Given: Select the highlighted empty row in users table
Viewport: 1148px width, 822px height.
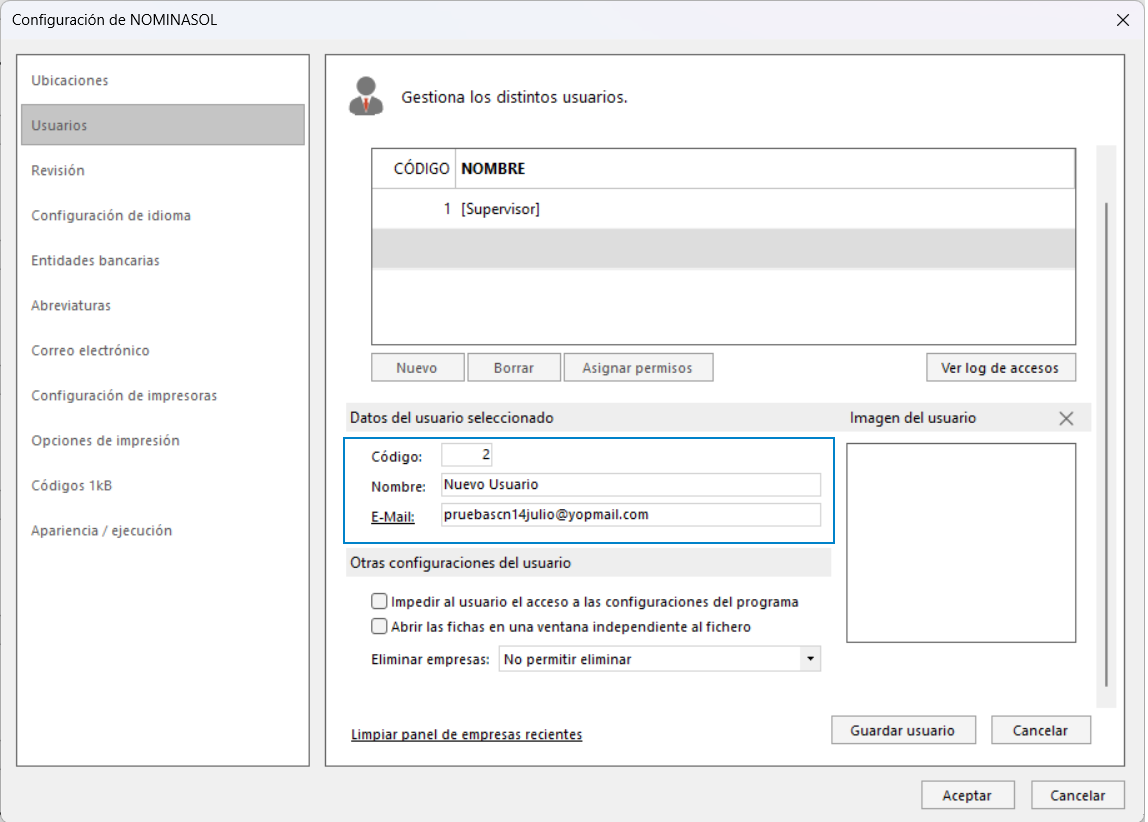Looking at the screenshot, I should coord(723,249).
